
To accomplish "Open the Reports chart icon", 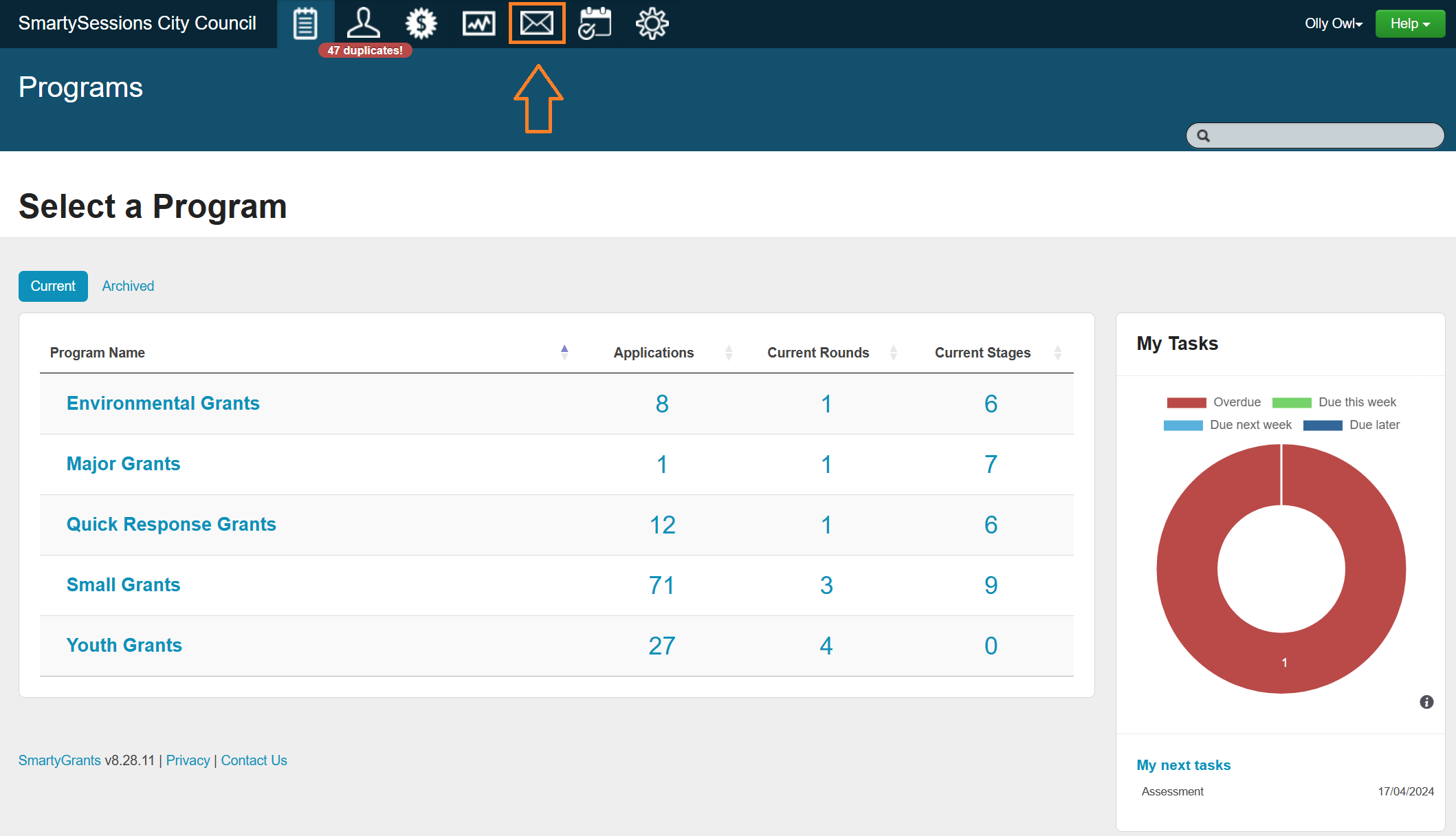I will tap(478, 24).
